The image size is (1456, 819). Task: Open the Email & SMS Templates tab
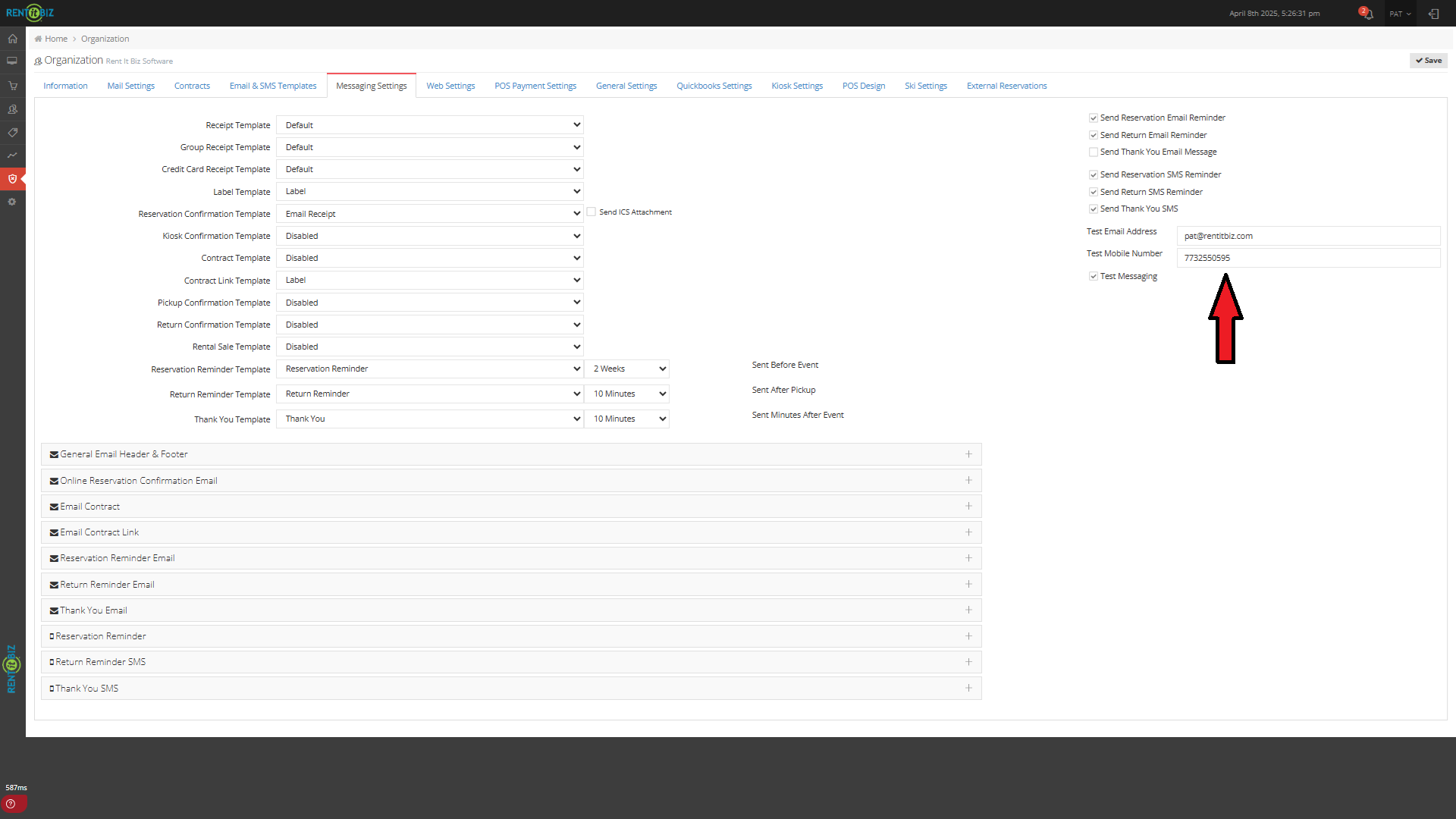(273, 86)
